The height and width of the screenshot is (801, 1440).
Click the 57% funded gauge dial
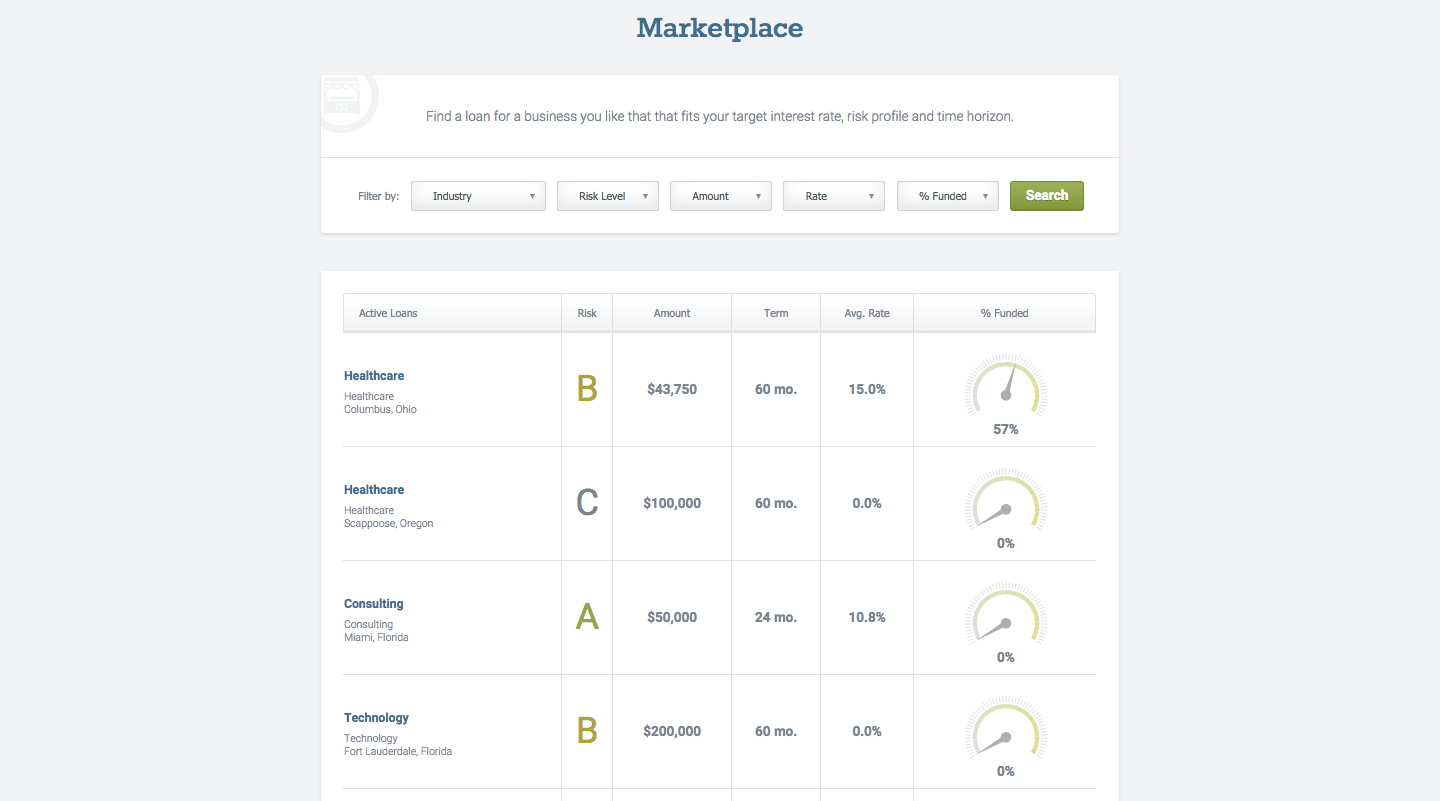1005,387
